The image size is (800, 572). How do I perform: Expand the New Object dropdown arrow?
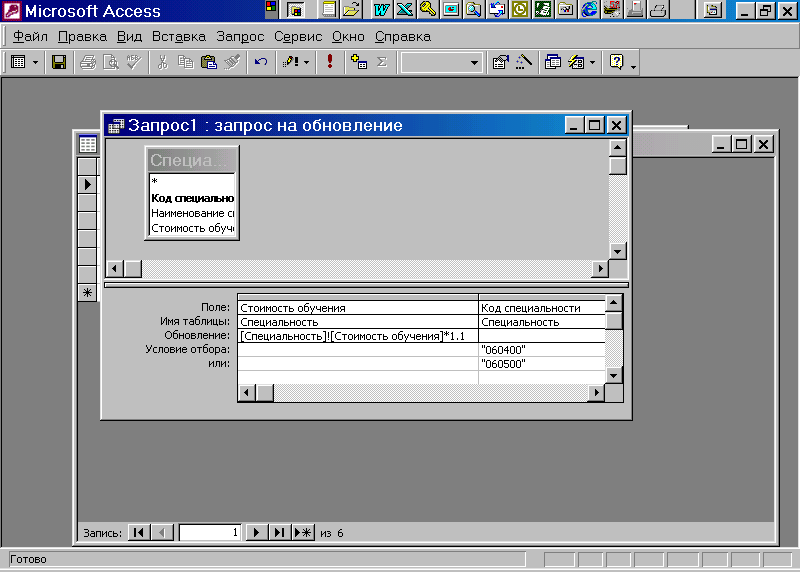click(x=592, y=62)
